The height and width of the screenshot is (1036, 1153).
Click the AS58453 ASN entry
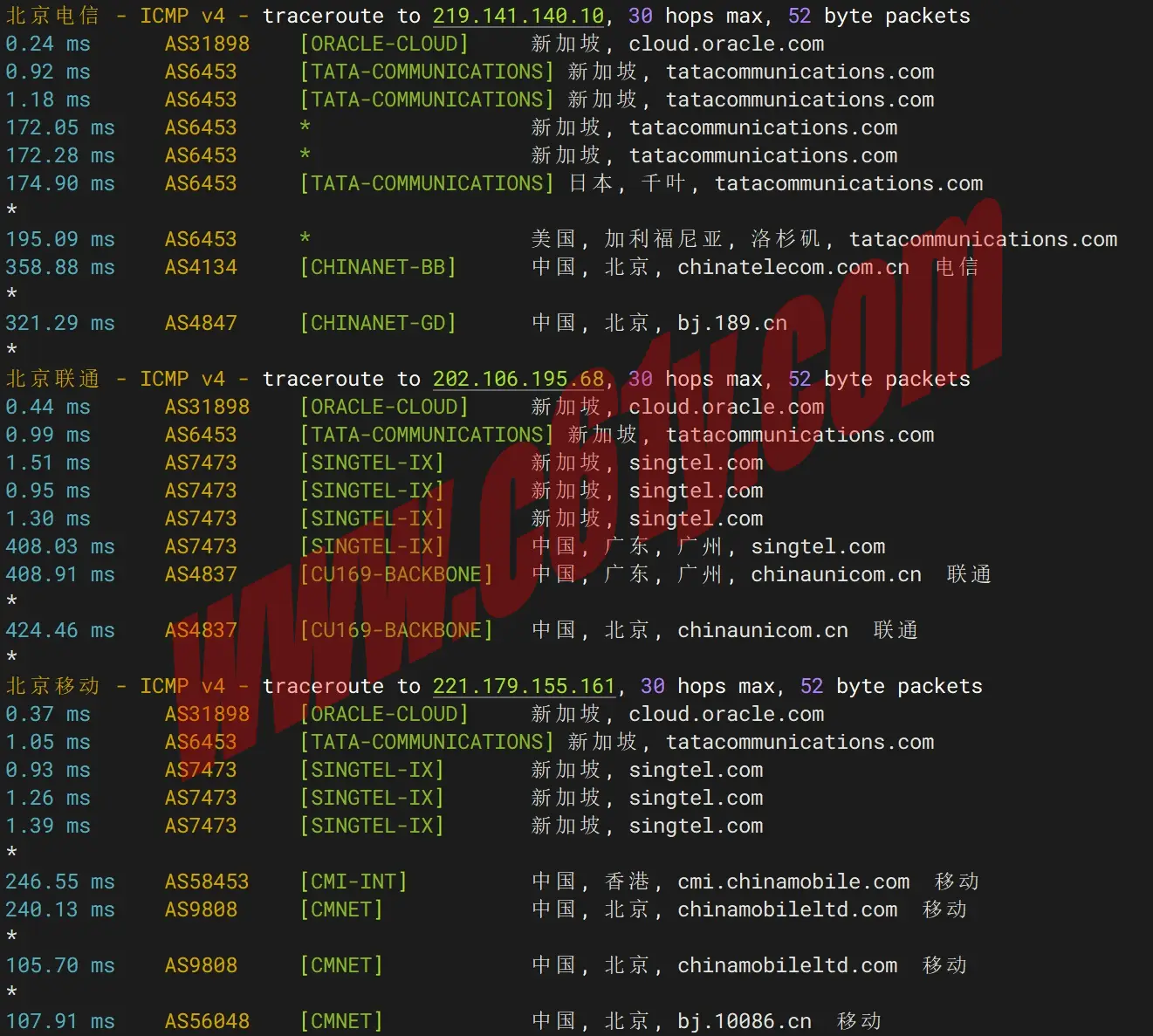pyautogui.click(x=207, y=882)
